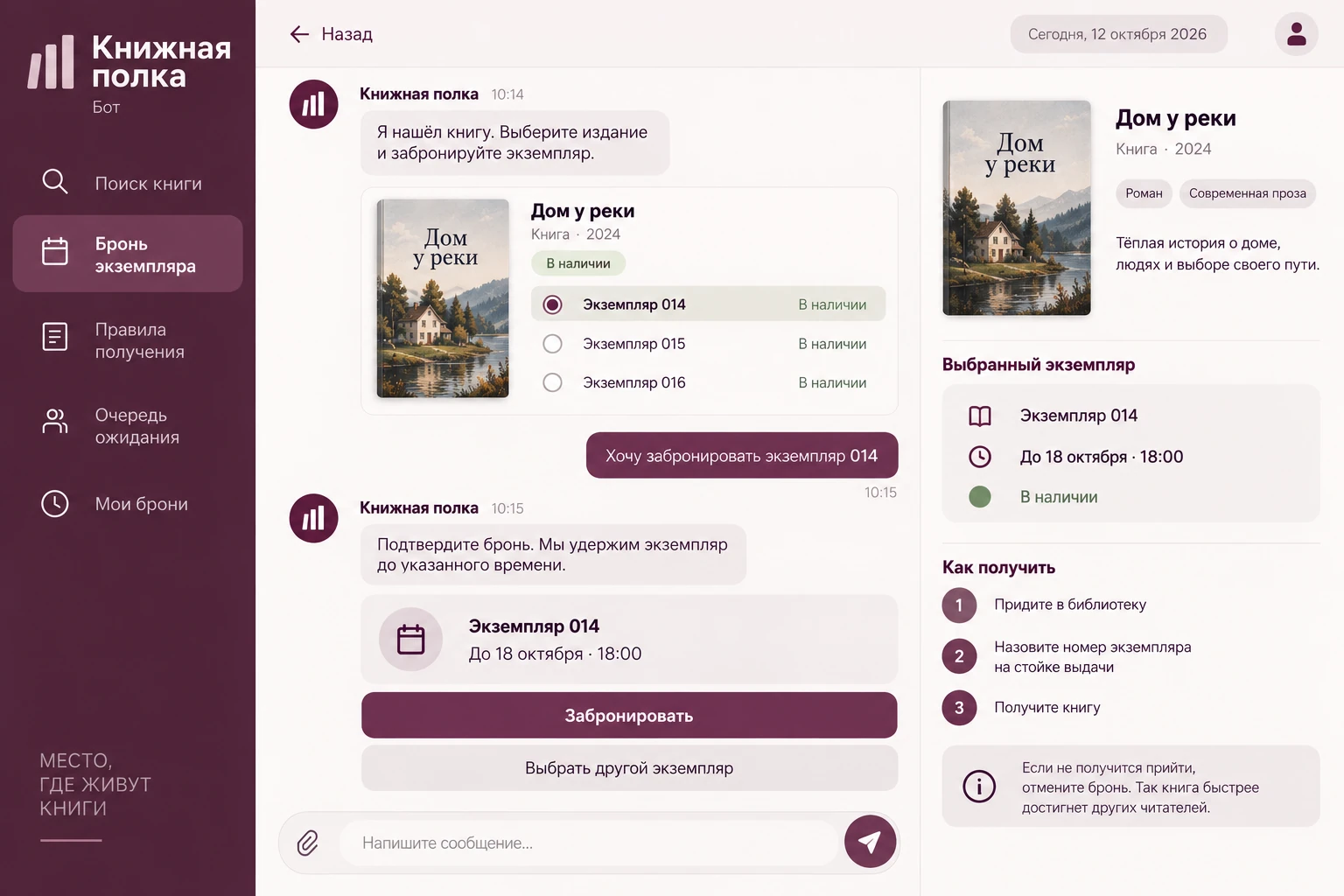This screenshot has height=896, width=1344.
Task: Click bot avatar beside the 10:14 message
Action: point(314,104)
